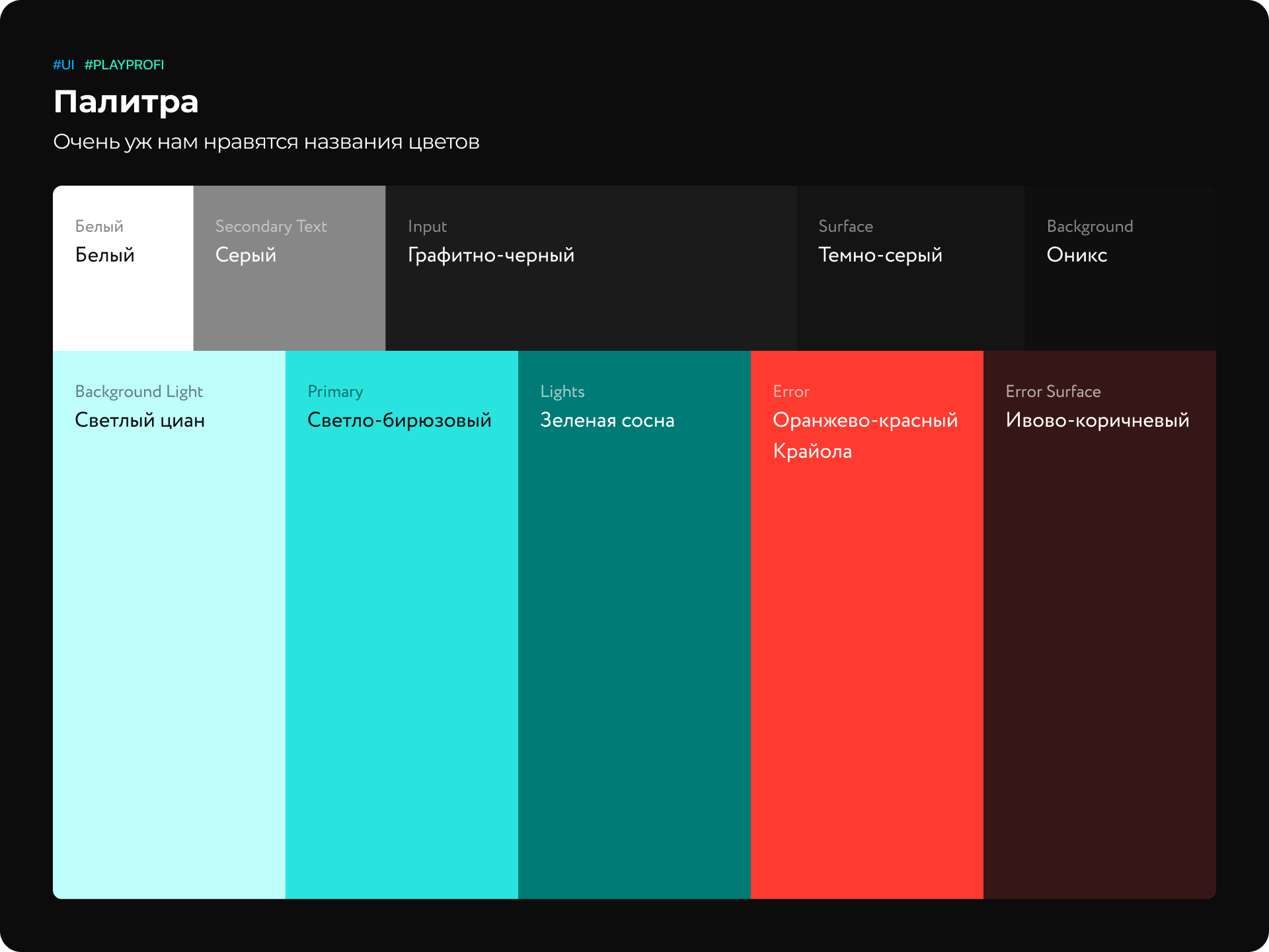Select the Input Графитно-черный swatch
This screenshot has width=1269, height=952.
tap(591, 268)
